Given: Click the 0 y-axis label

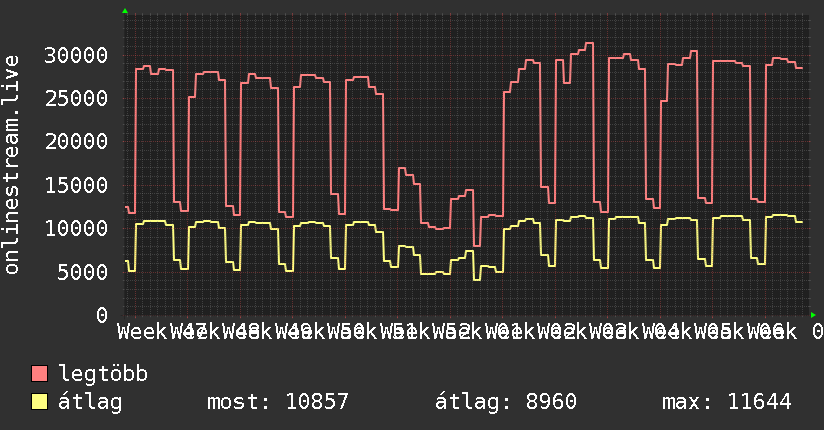Looking at the screenshot, I should (x=102, y=315).
